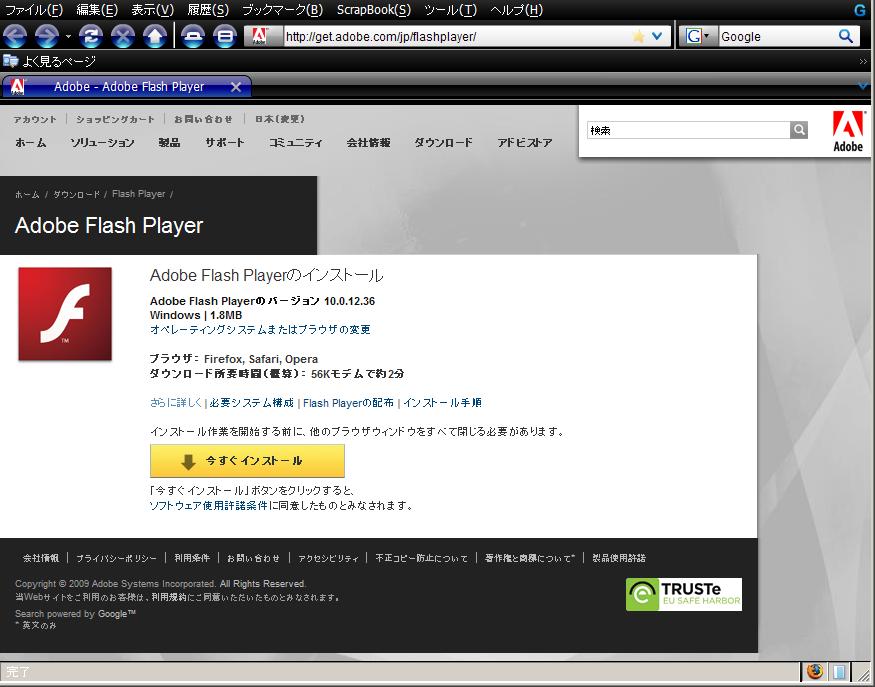The image size is (875, 687).
Task: Click the 日本(変更) region link
Action: point(280,119)
